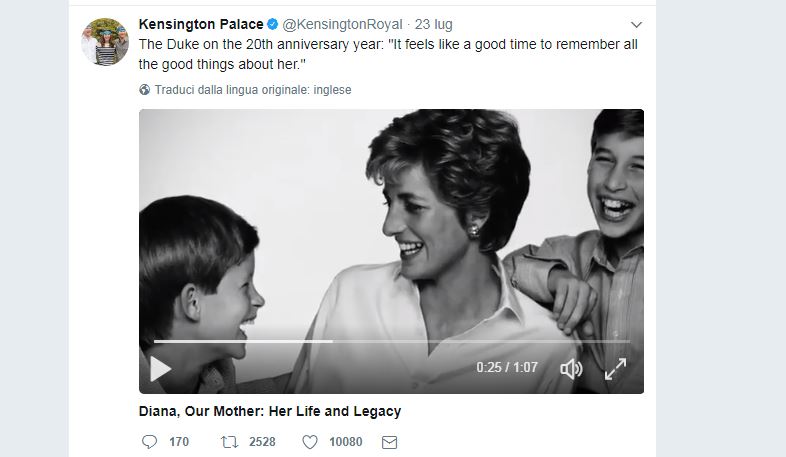Click the reply speech bubble icon
This screenshot has height=457, width=786.
pos(150,441)
